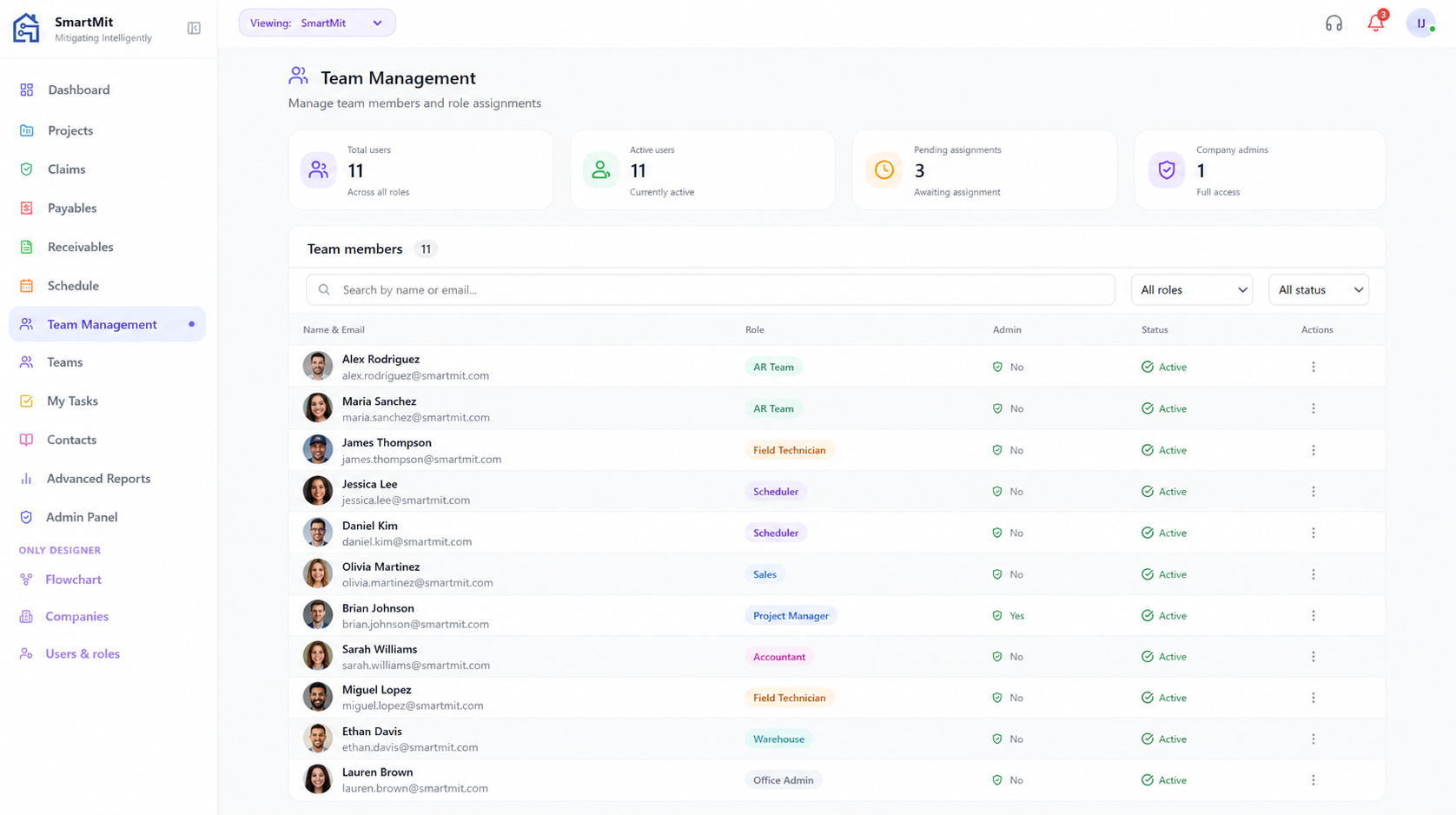
Task: Click the Accountant role badge
Action: click(779, 657)
